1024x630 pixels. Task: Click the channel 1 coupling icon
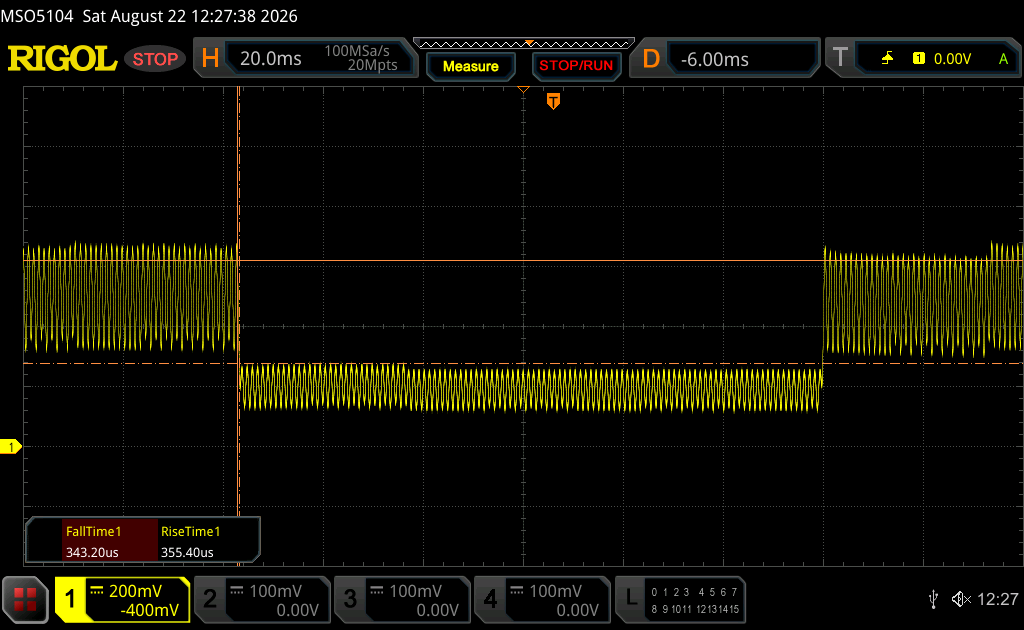click(x=97, y=591)
